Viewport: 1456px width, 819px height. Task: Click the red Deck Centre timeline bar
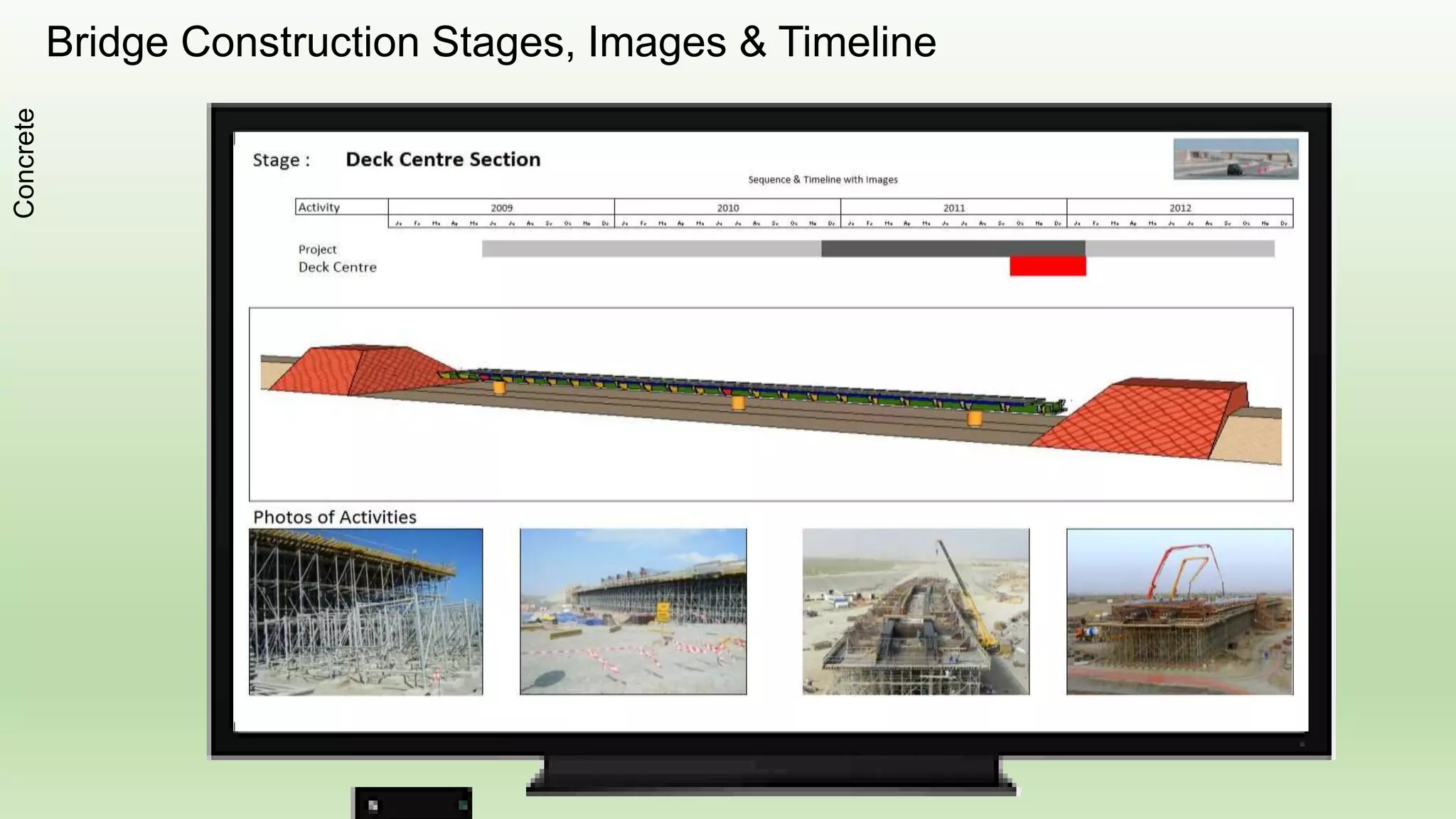[x=1047, y=267]
